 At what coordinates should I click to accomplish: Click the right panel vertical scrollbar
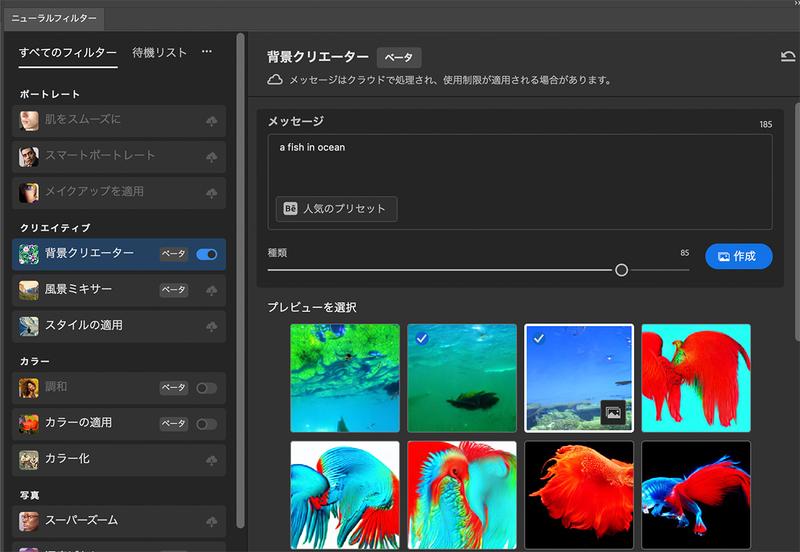(797, 222)
